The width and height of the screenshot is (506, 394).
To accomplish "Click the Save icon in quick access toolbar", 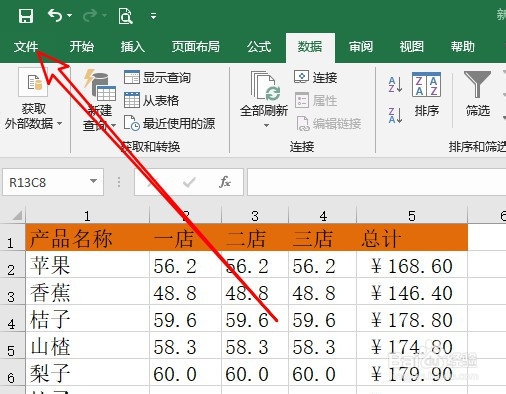I will [26, 16].
